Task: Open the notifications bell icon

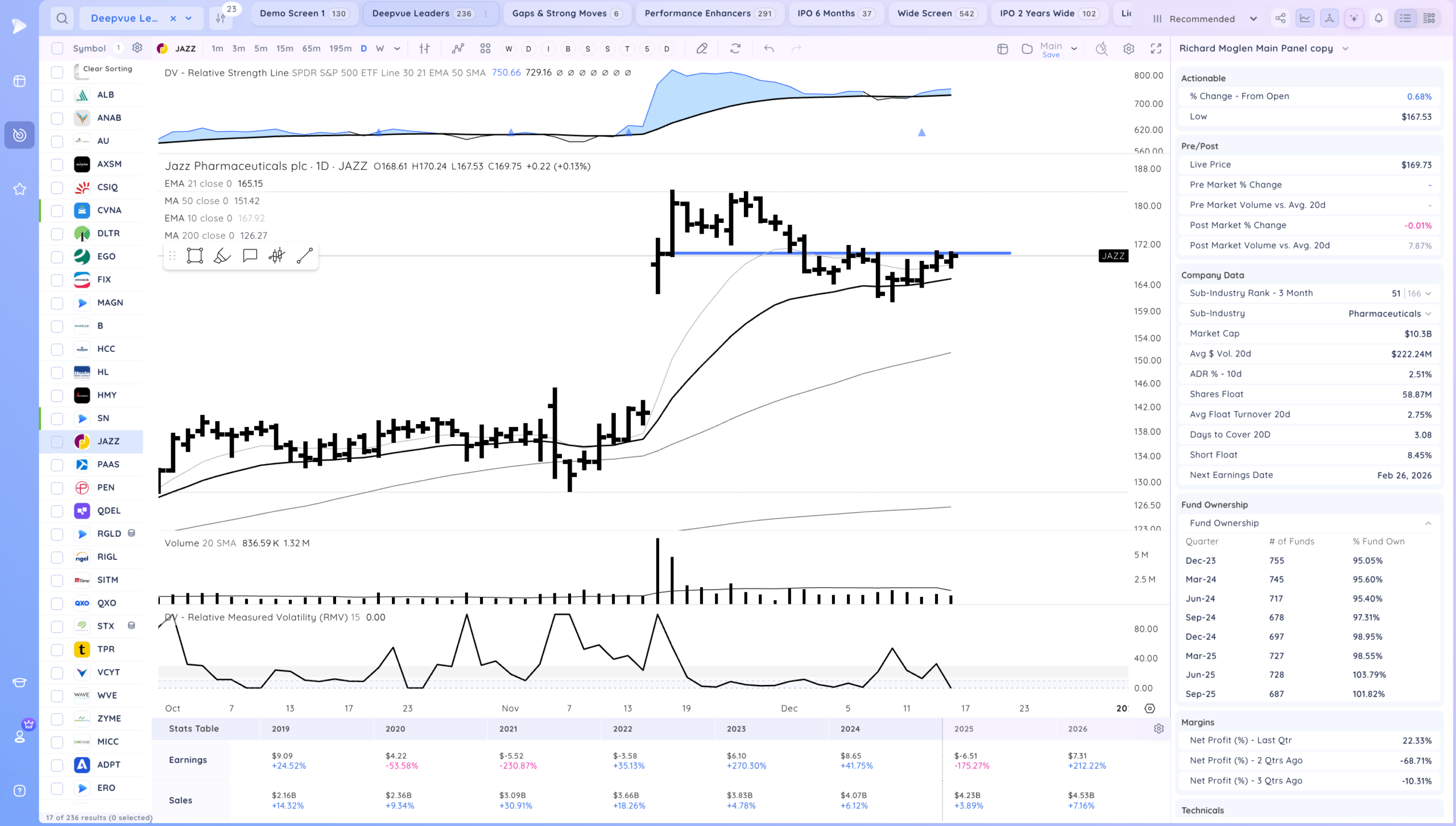Action: (x=1379, y=19)
